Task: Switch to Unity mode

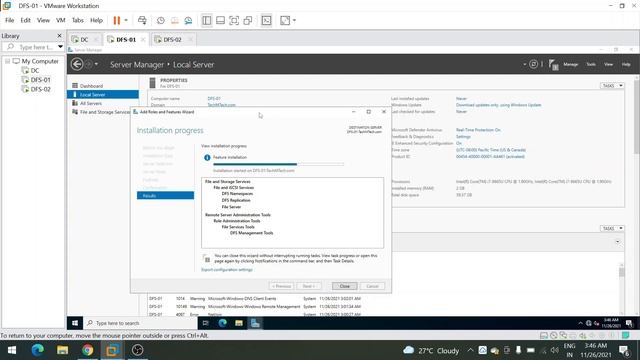Action: 248,20
